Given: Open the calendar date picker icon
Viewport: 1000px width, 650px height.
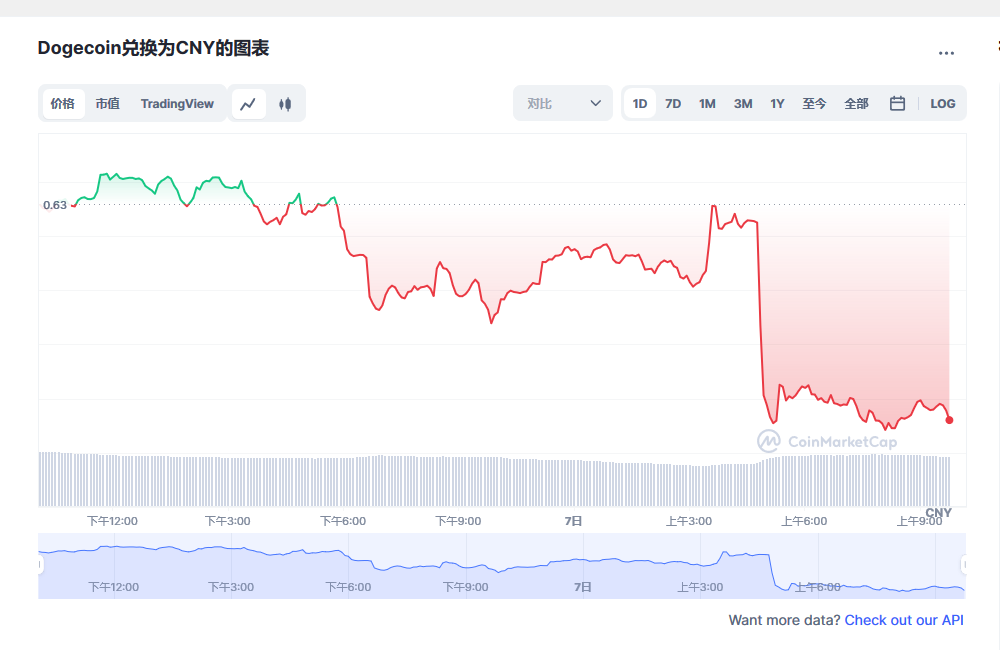Looking at the screenshot, I should (897, 103).
